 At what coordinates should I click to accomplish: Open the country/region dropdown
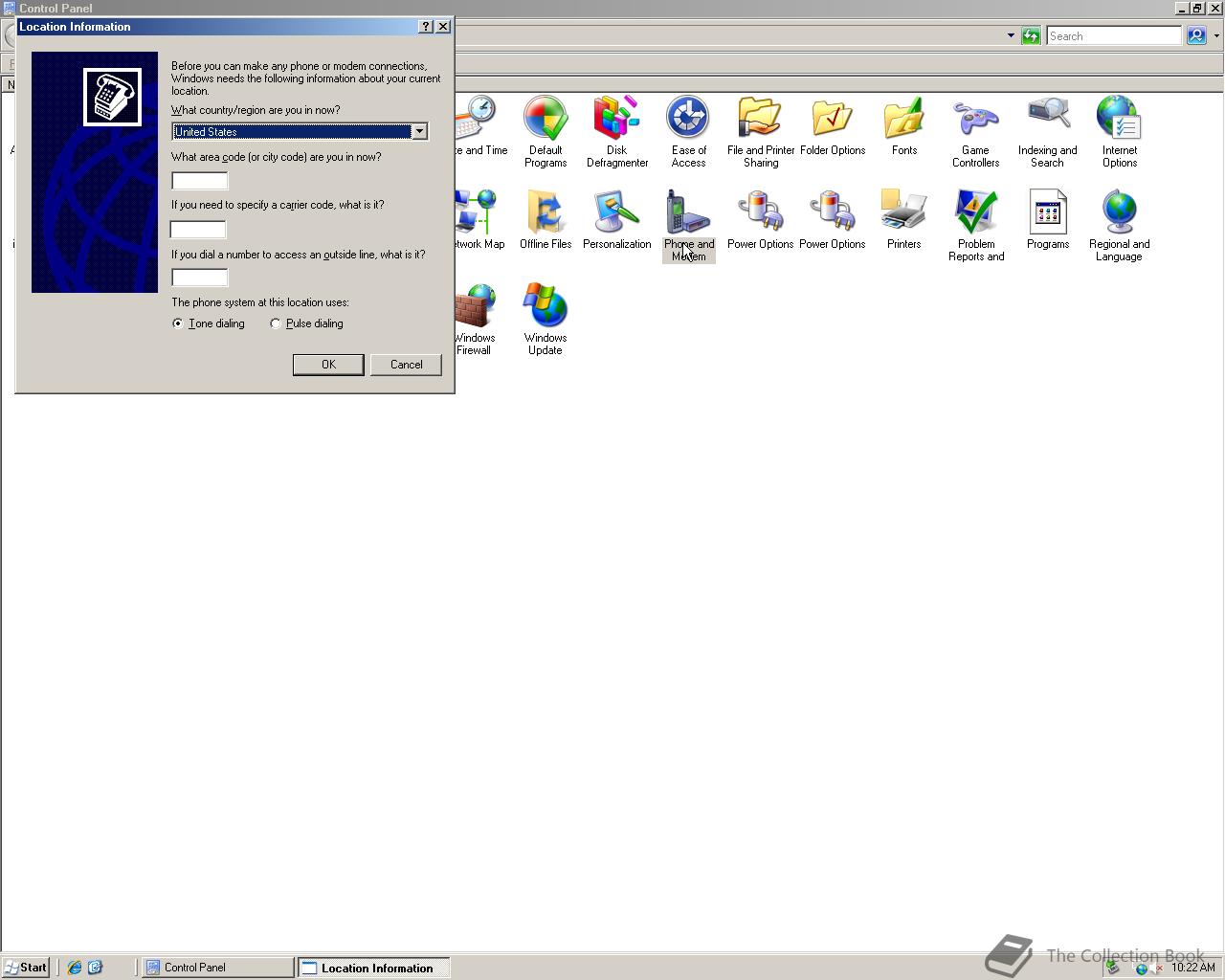419,131
